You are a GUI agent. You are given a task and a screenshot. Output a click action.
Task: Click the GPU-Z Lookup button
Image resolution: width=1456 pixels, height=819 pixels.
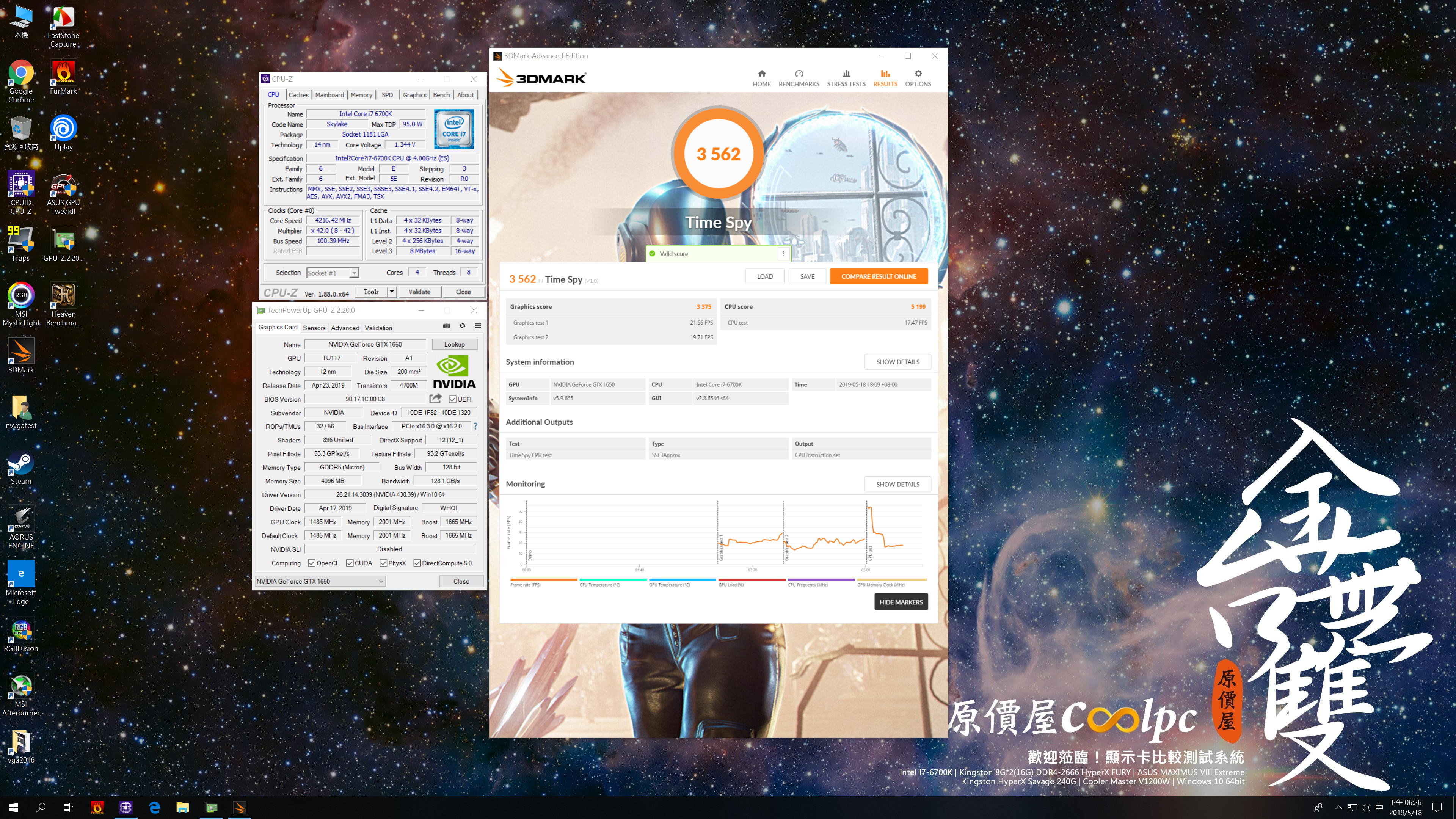point(455,344)
